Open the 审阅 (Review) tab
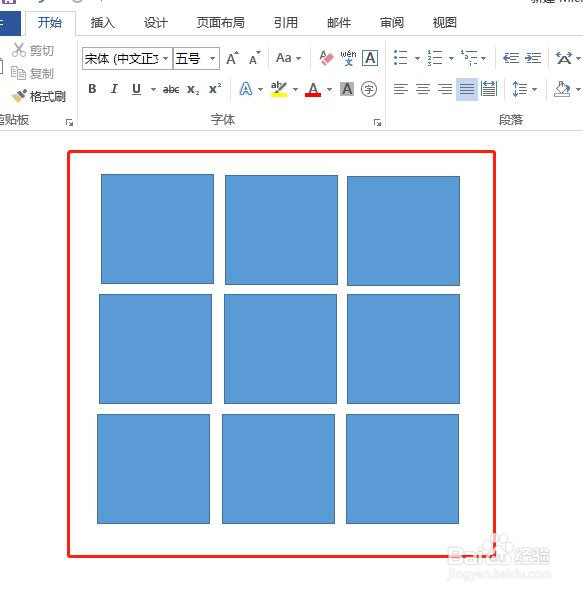The image size is (583, 595). click(x=392, y=23)
